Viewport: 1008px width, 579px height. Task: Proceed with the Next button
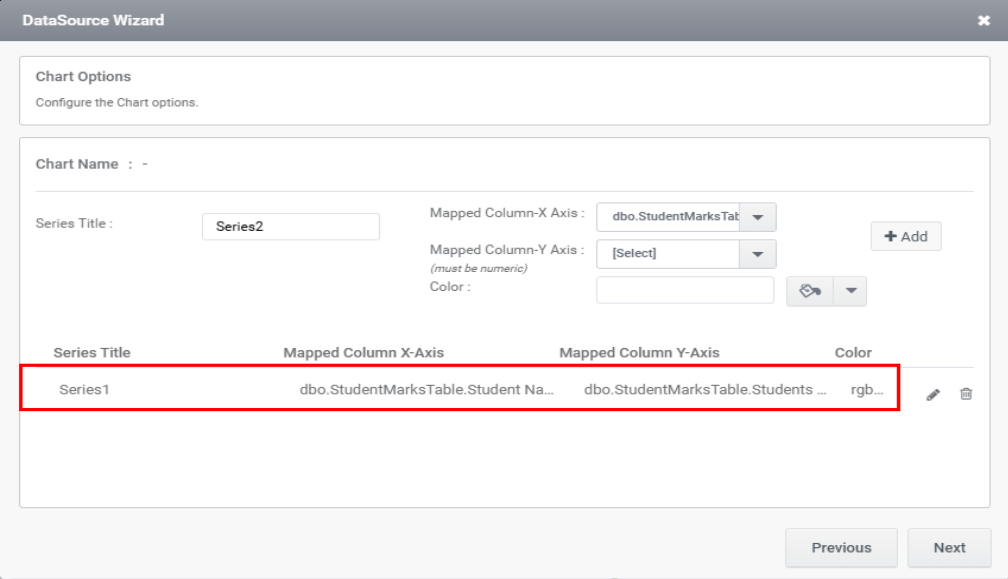[x=949, y=548]
